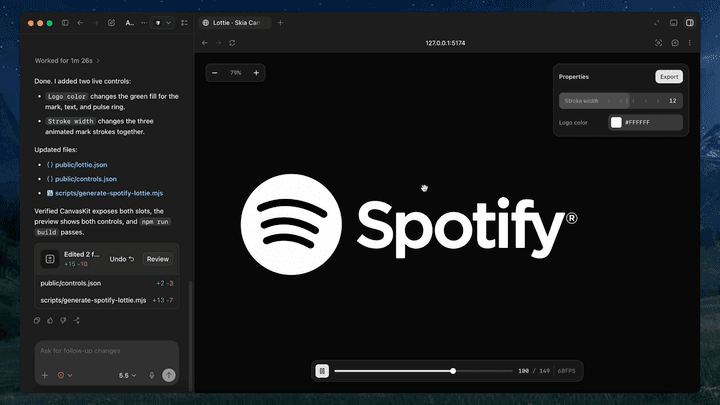The height and width of the screenshot is (405, 720).
Task: Click the plus attach button in composer
Action: [45, 375]
